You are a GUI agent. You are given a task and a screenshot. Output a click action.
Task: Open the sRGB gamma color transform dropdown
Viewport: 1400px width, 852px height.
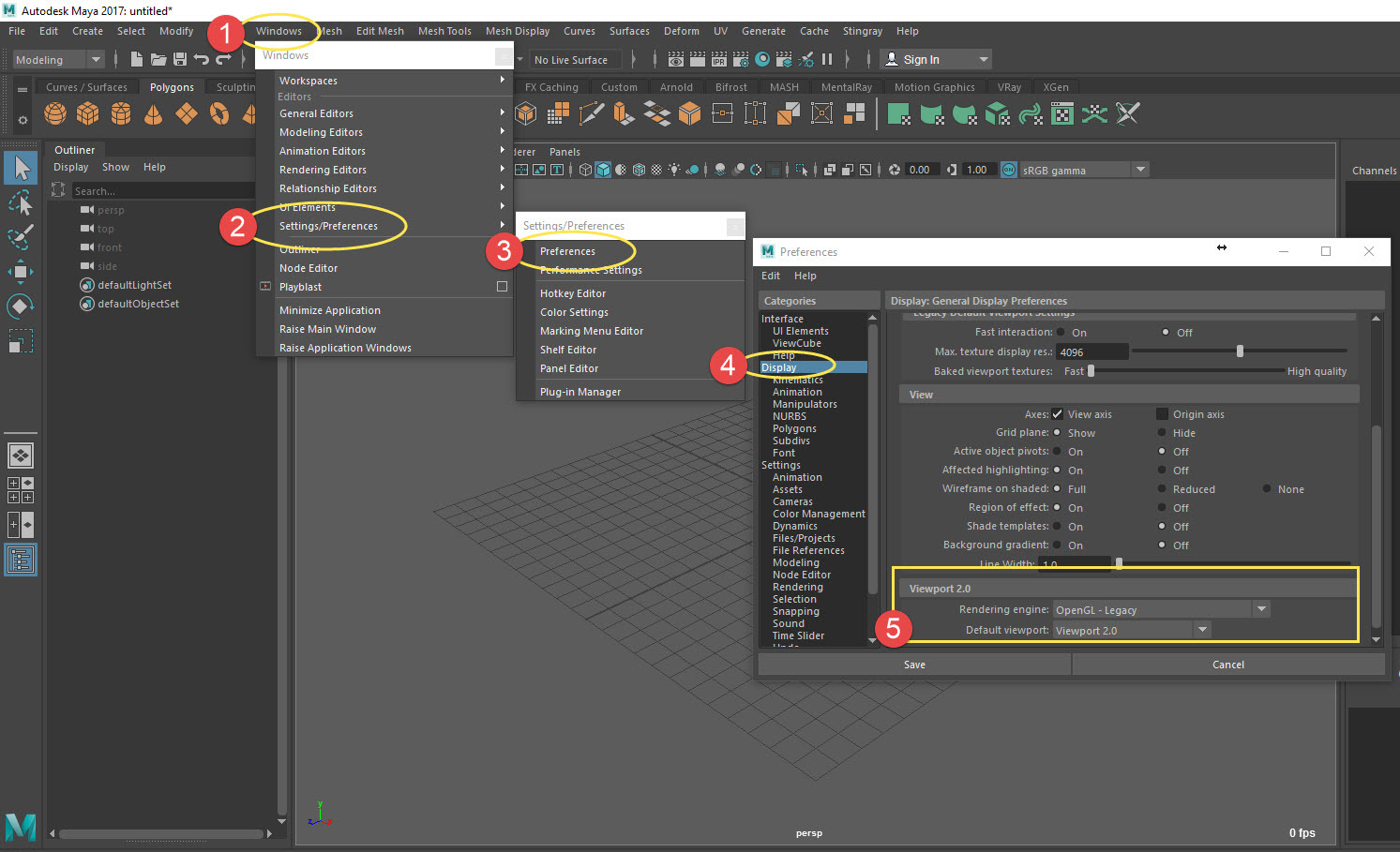click(x=1141, y=169)
